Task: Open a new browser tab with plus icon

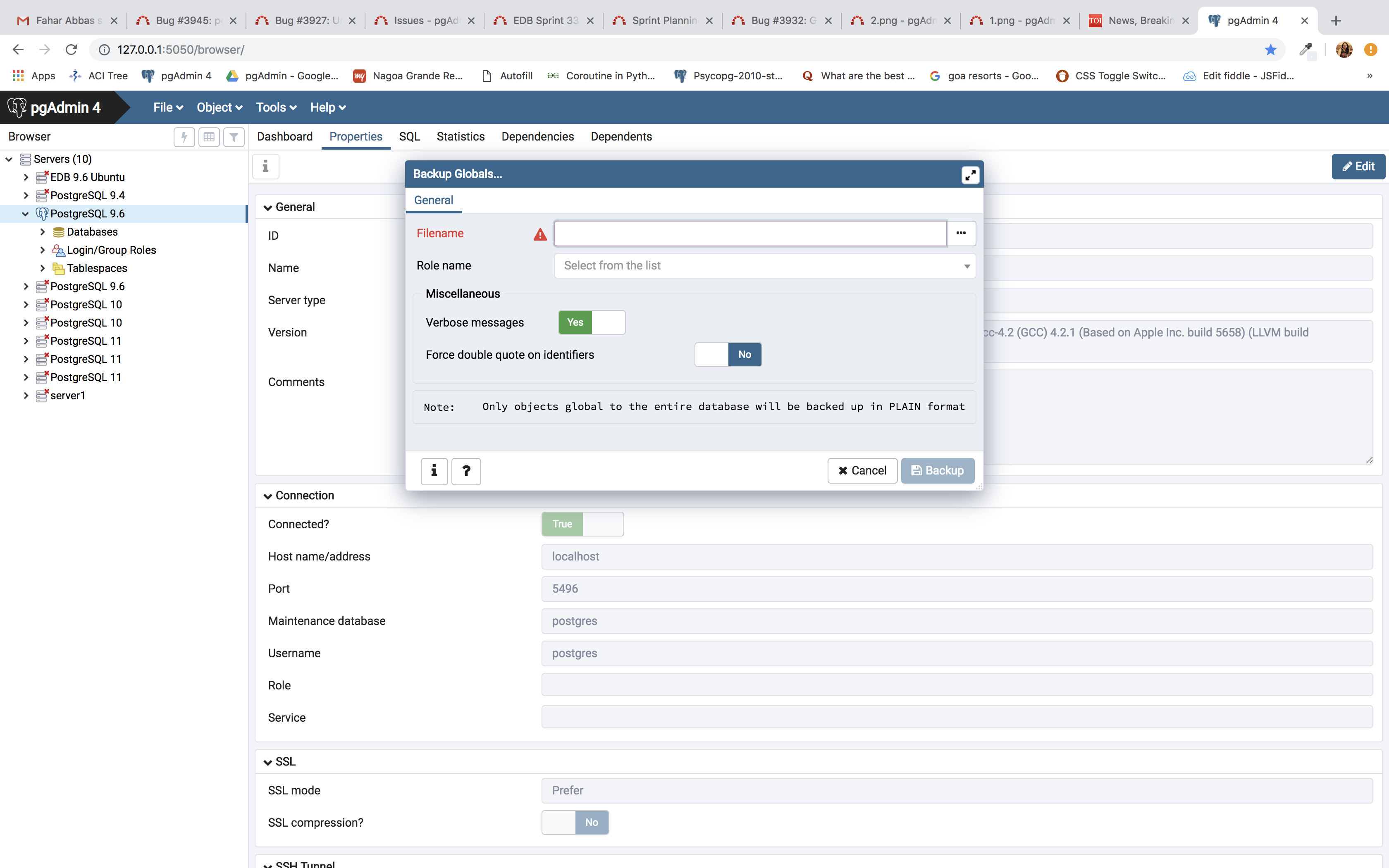Action: [1336, 21]
